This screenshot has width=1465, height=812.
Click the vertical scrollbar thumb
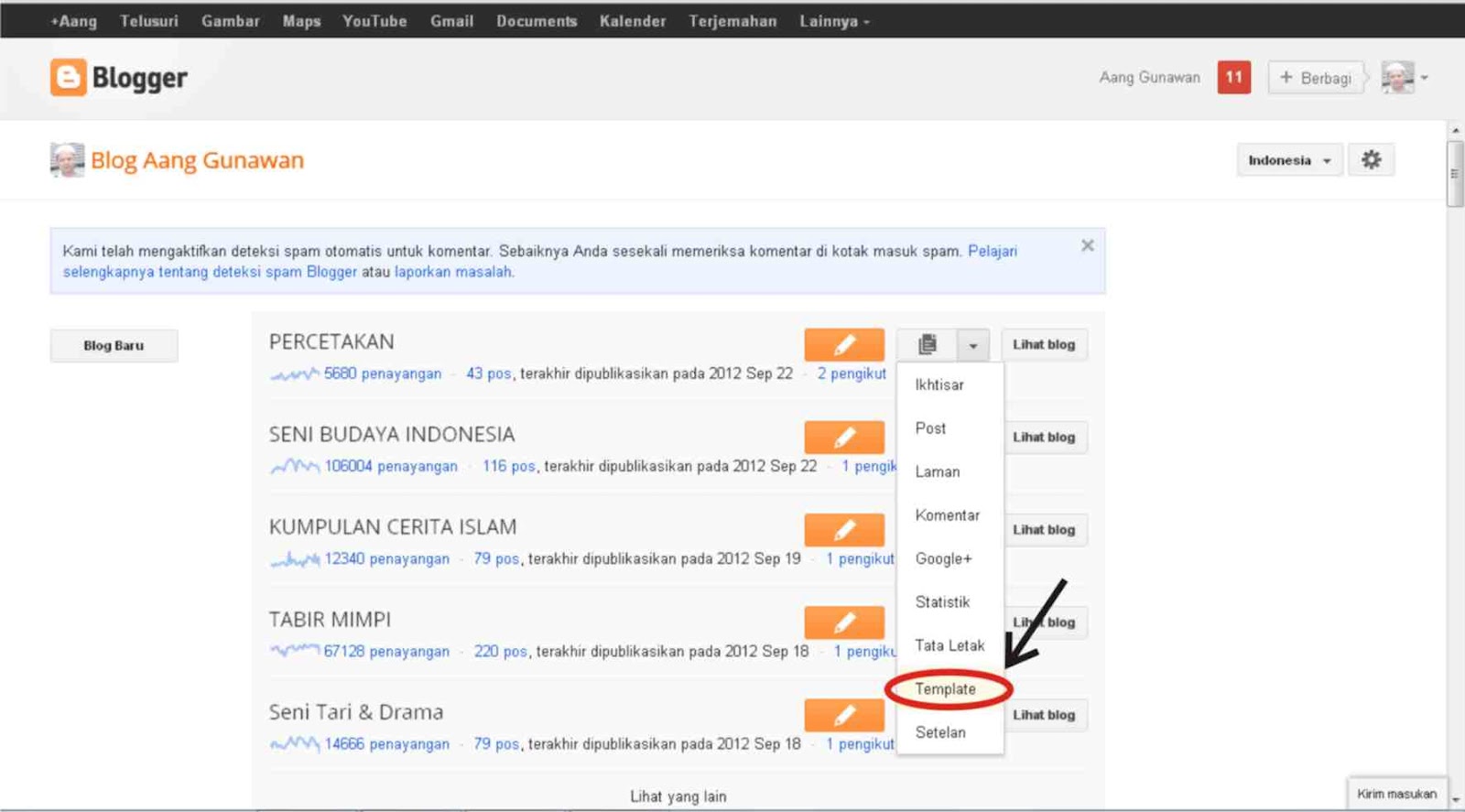click(x=1455, y=174)
